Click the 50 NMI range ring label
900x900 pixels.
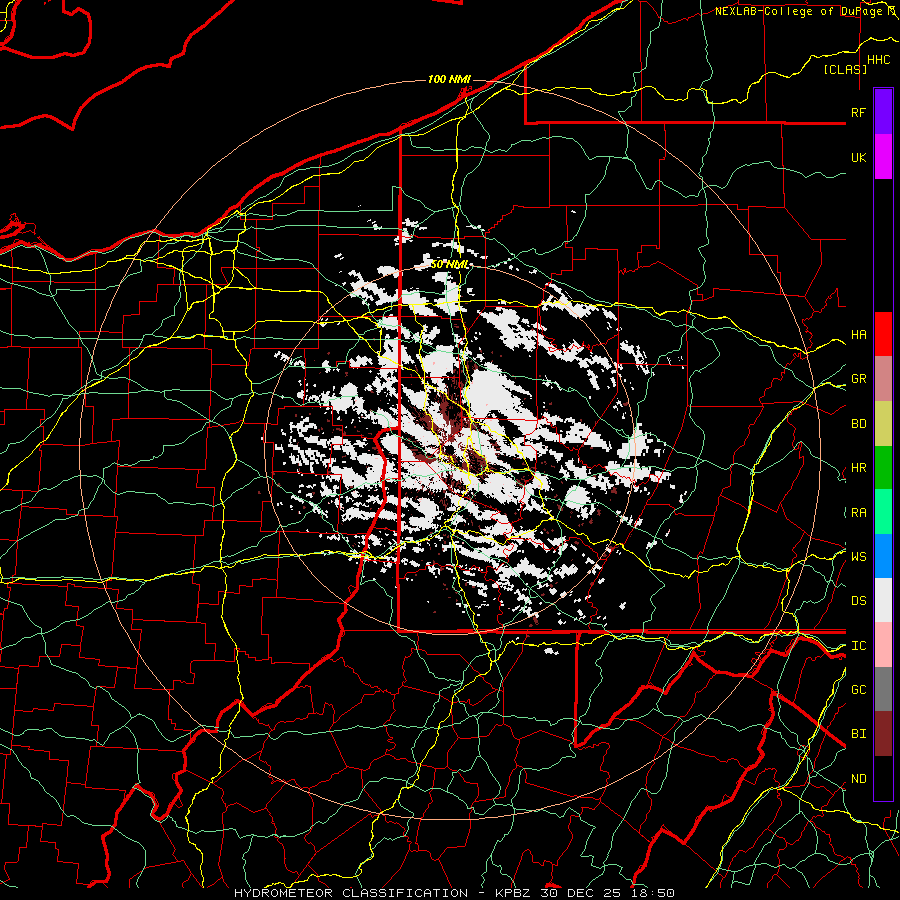click(449, 265)
